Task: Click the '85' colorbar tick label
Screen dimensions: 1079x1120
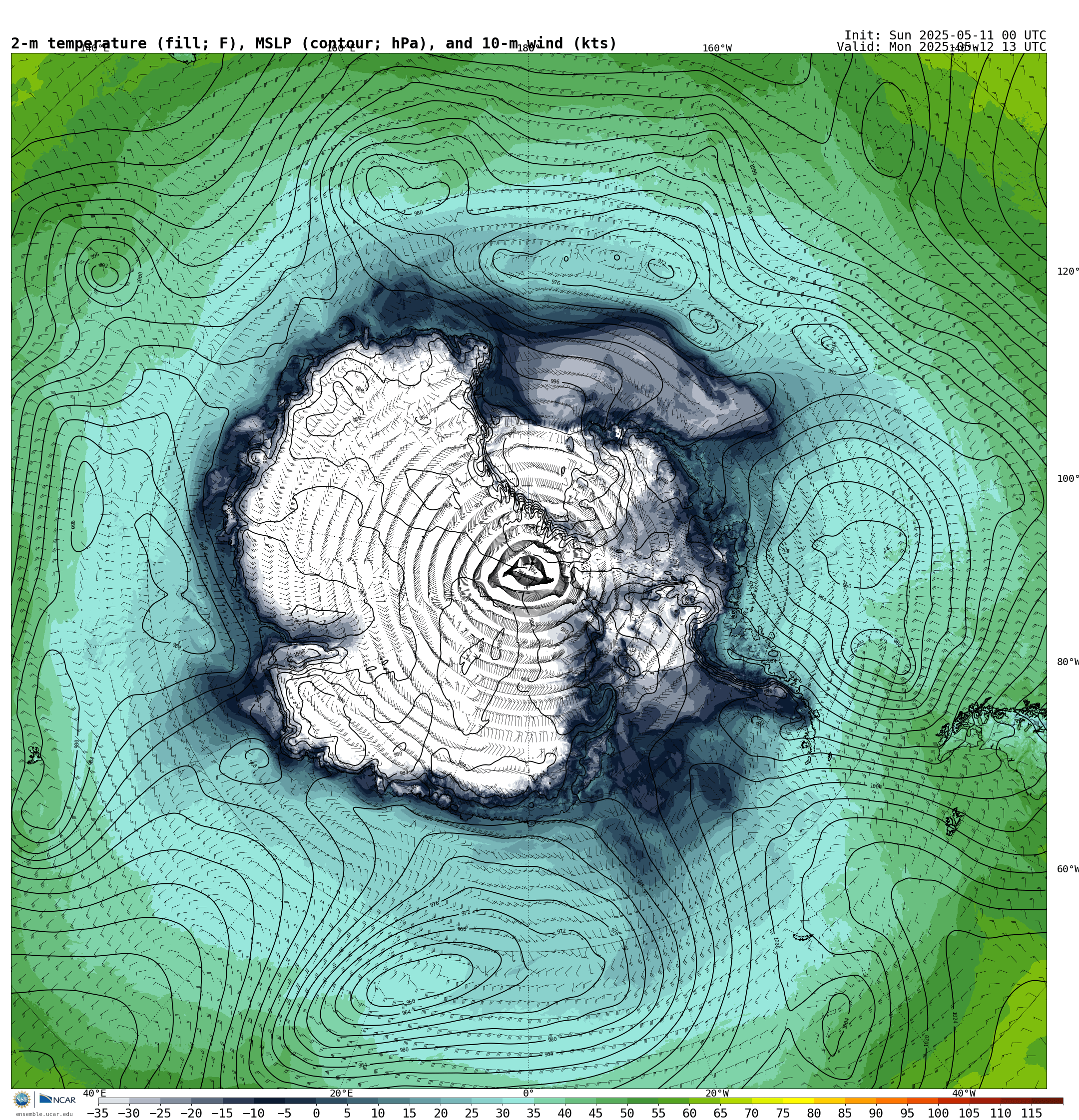Action: click(x=845, y=1113)
